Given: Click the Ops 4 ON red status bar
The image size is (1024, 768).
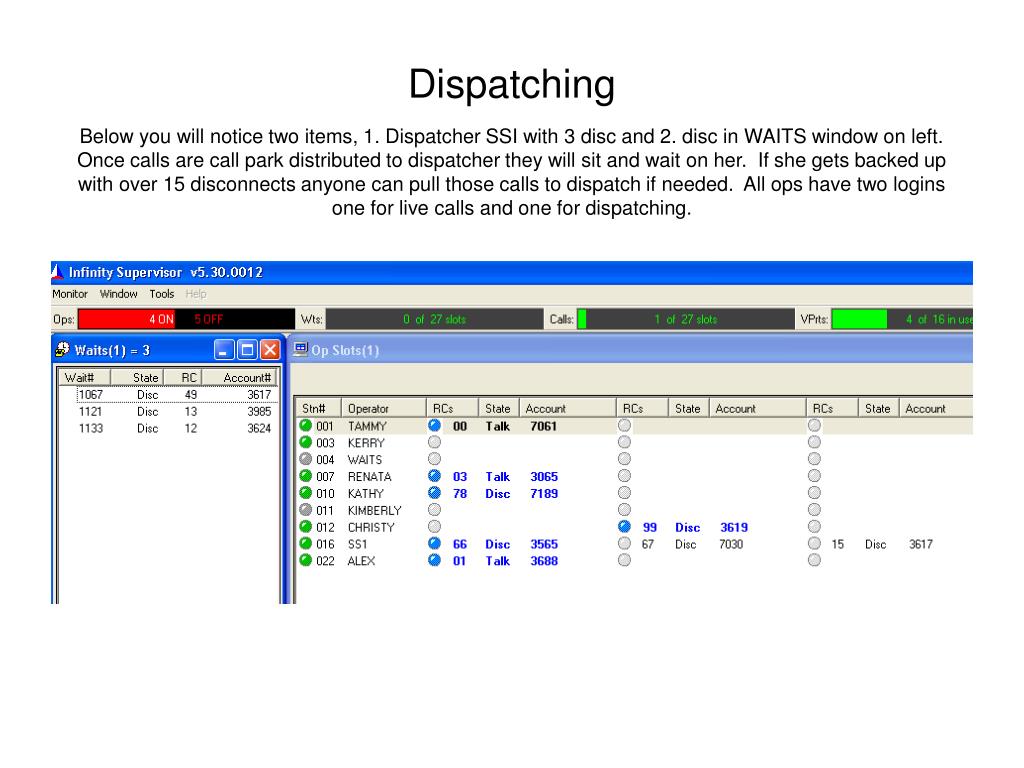Looking at the screenshot, I should click(127, 319).
